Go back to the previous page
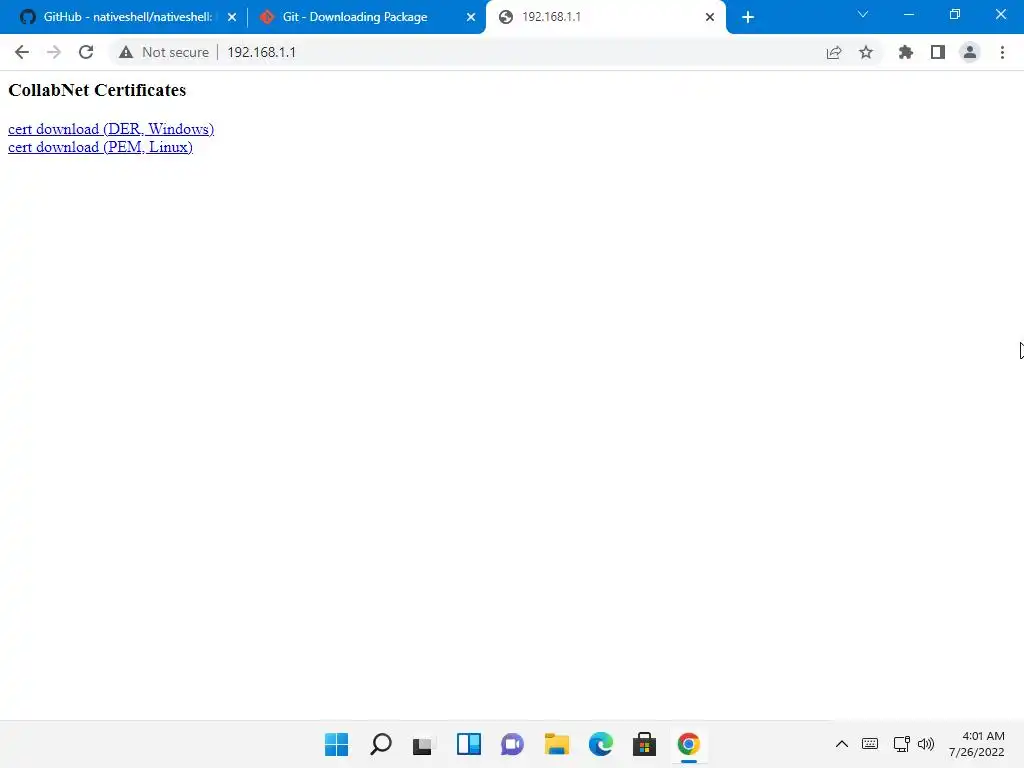 [x=22, y=52]
